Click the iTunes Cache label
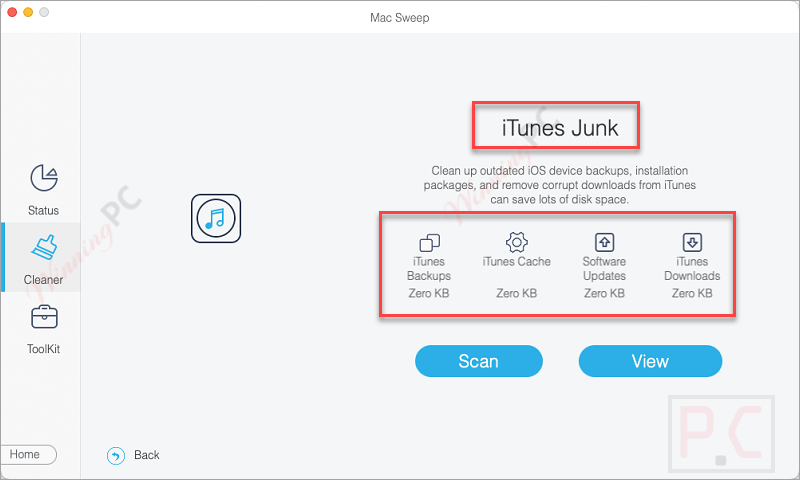 (x=516, y=262)
